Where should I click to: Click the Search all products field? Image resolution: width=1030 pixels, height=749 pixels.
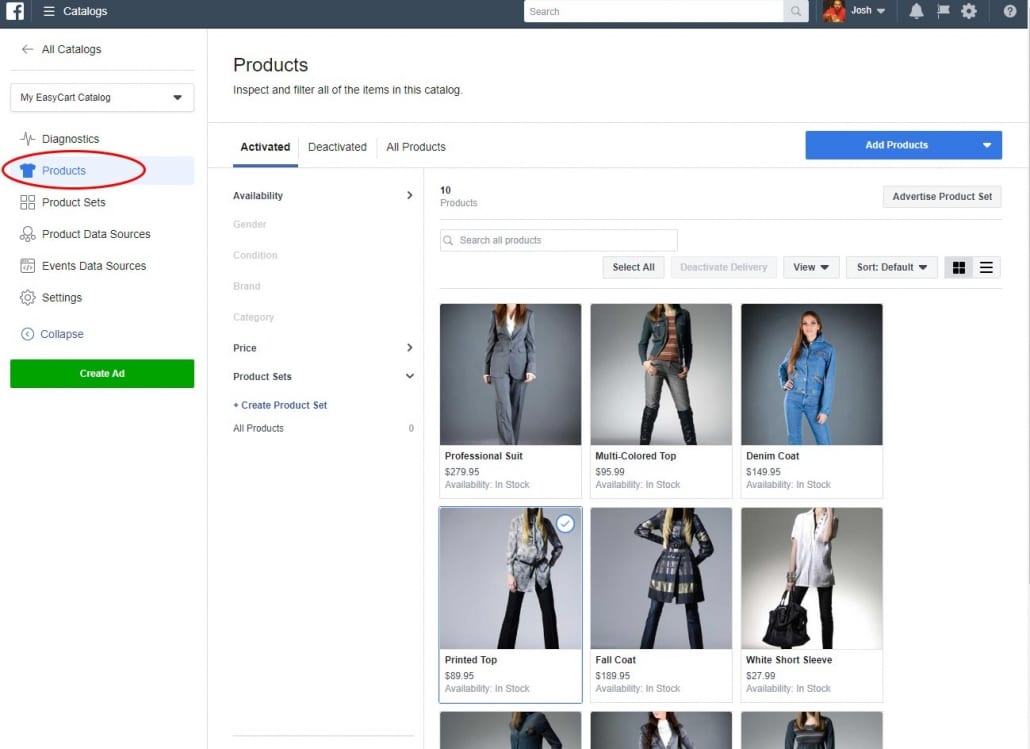(558, 240)
